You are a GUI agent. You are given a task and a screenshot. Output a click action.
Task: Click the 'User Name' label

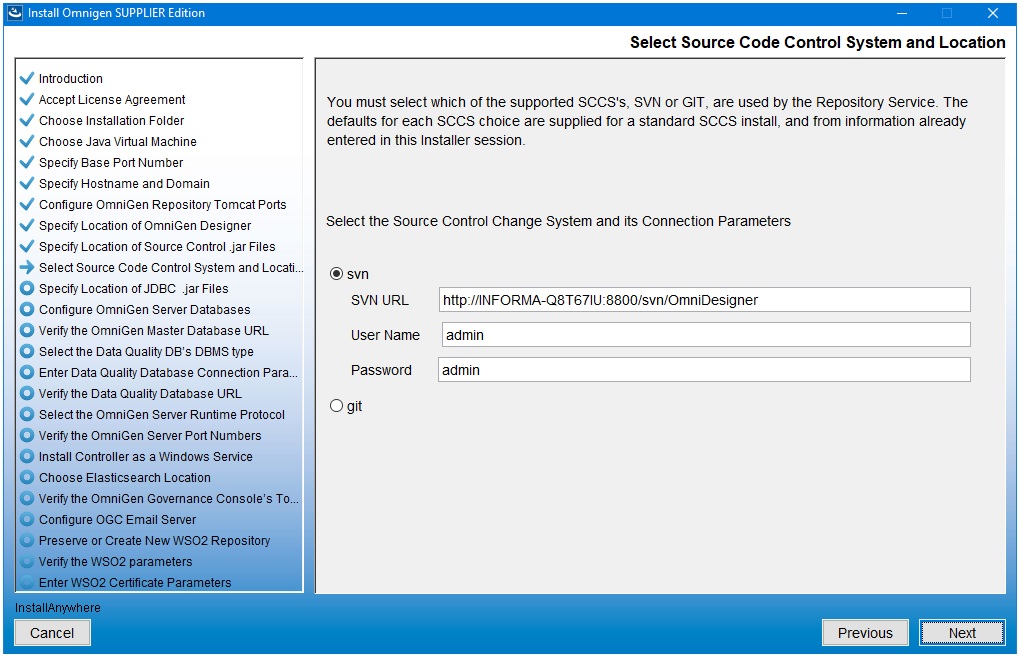pos(385,335)
